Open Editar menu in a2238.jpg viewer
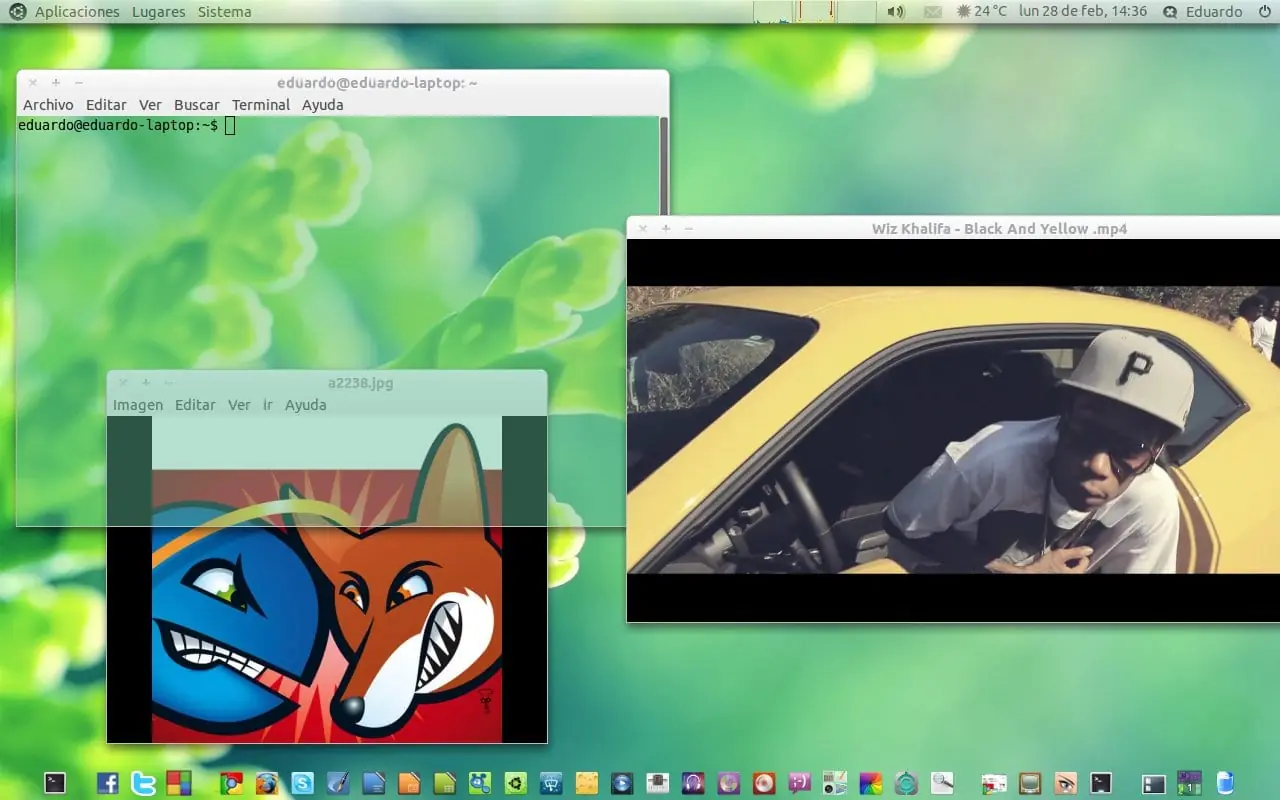 pos(195,405)
